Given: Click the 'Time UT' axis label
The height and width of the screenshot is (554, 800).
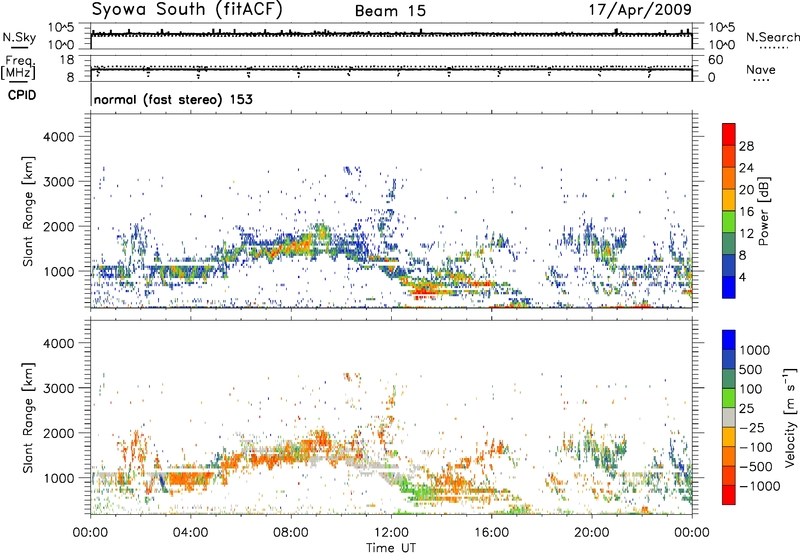Looking at the screenshot, I should (x=391, y=548).
